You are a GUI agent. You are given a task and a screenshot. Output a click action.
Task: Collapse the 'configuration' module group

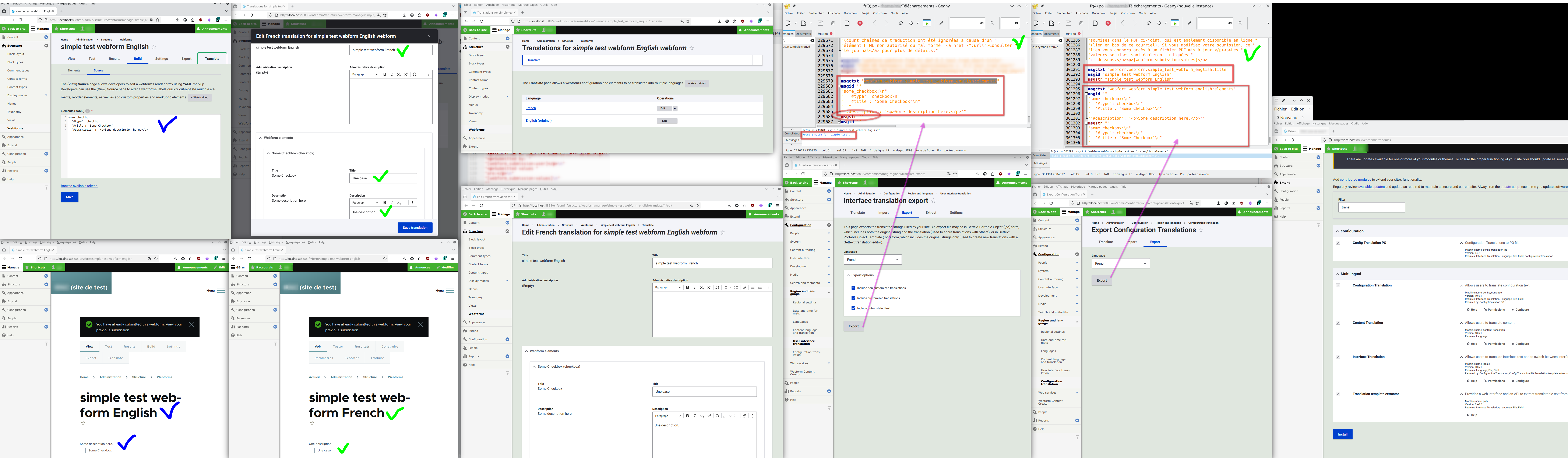click(1350, 231)
